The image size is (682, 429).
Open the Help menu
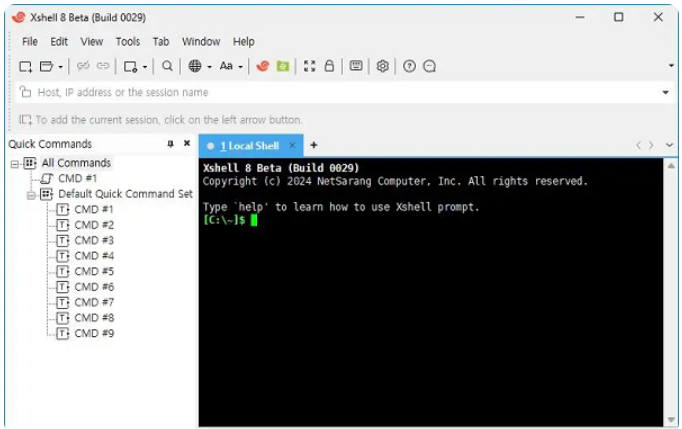244,42
